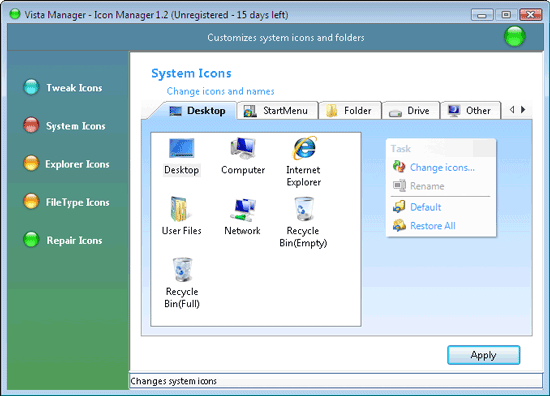Switch to the Drive tab
Viewport: 550px width, 396px height.
[410, 111]
